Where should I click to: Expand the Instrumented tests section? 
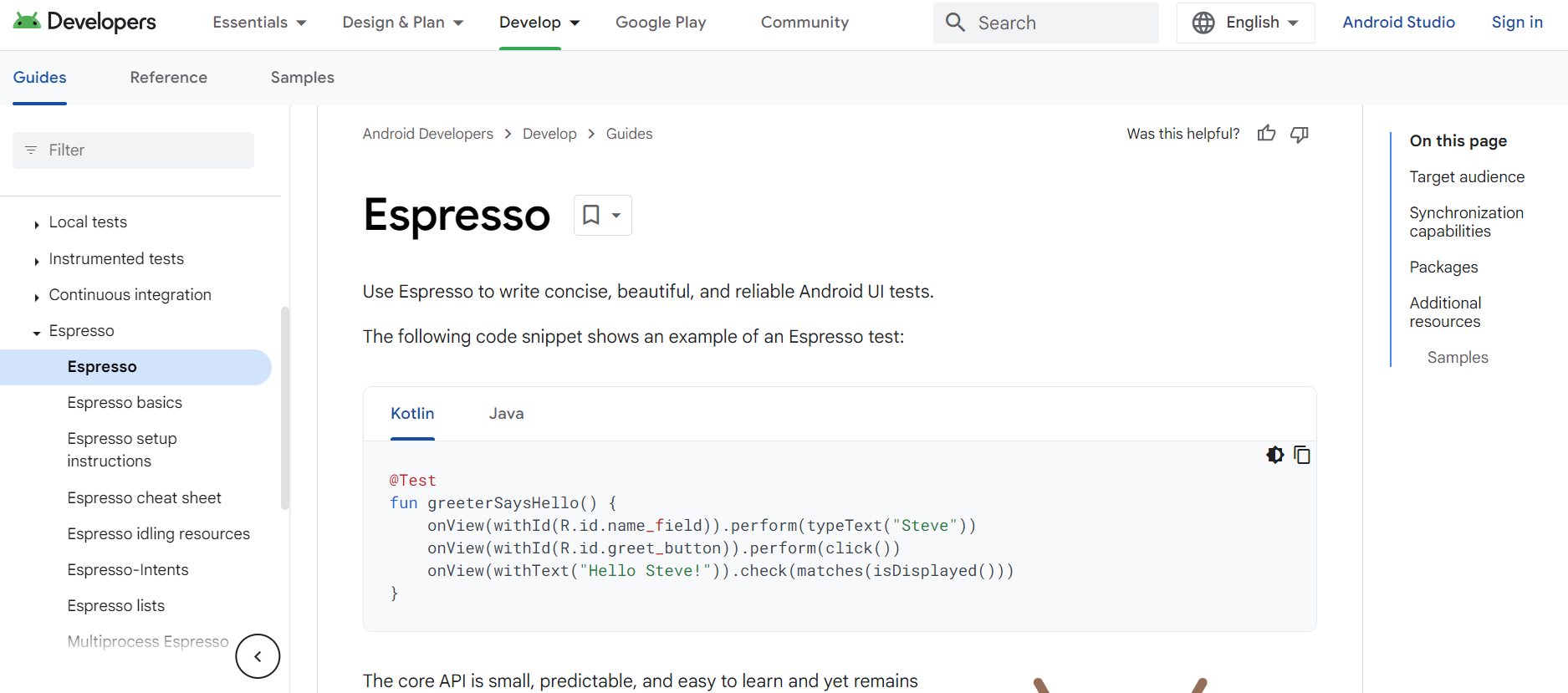click(x=37, y=261)
